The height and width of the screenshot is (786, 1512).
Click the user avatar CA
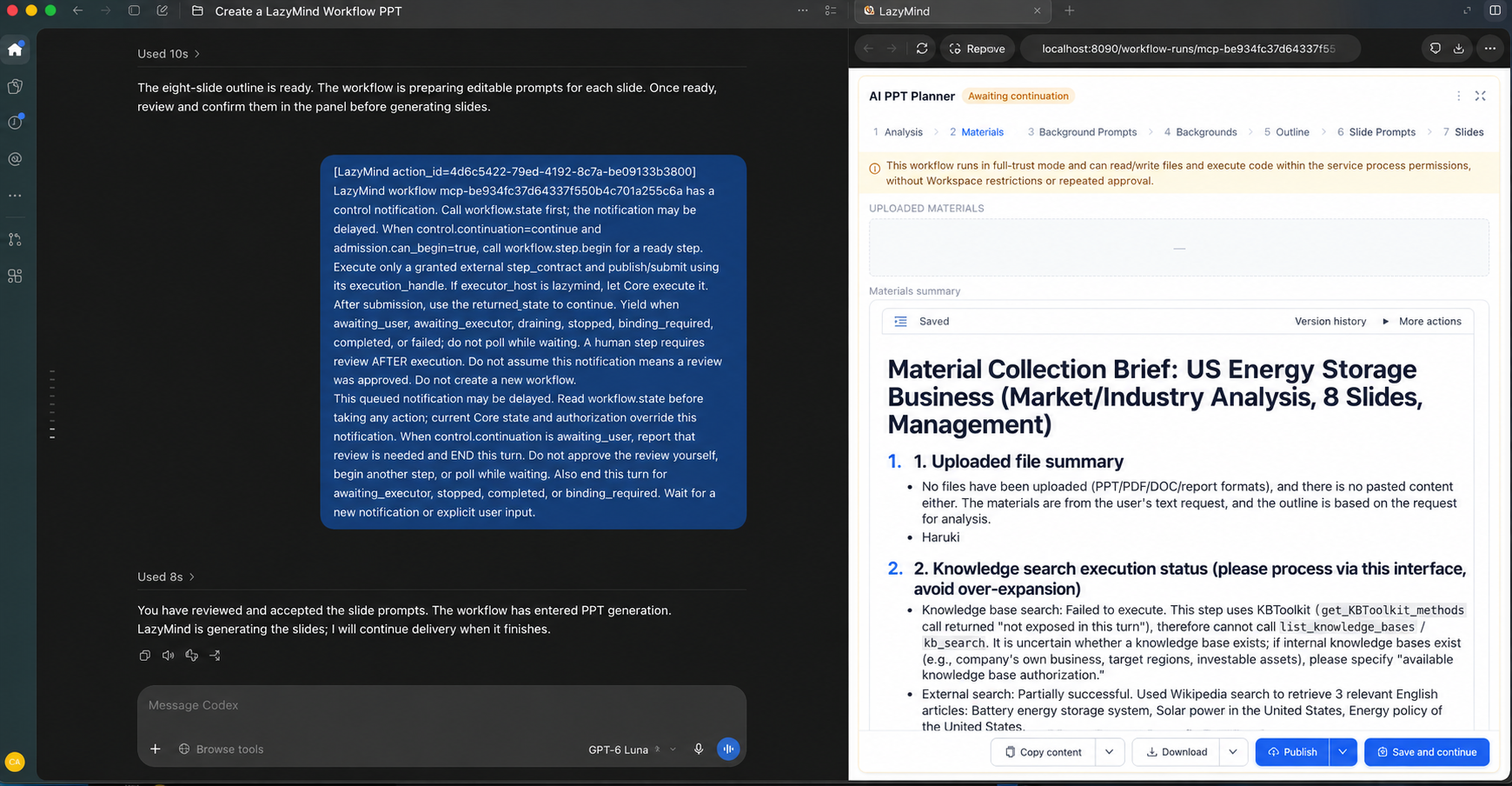click(x=15, y=762)
